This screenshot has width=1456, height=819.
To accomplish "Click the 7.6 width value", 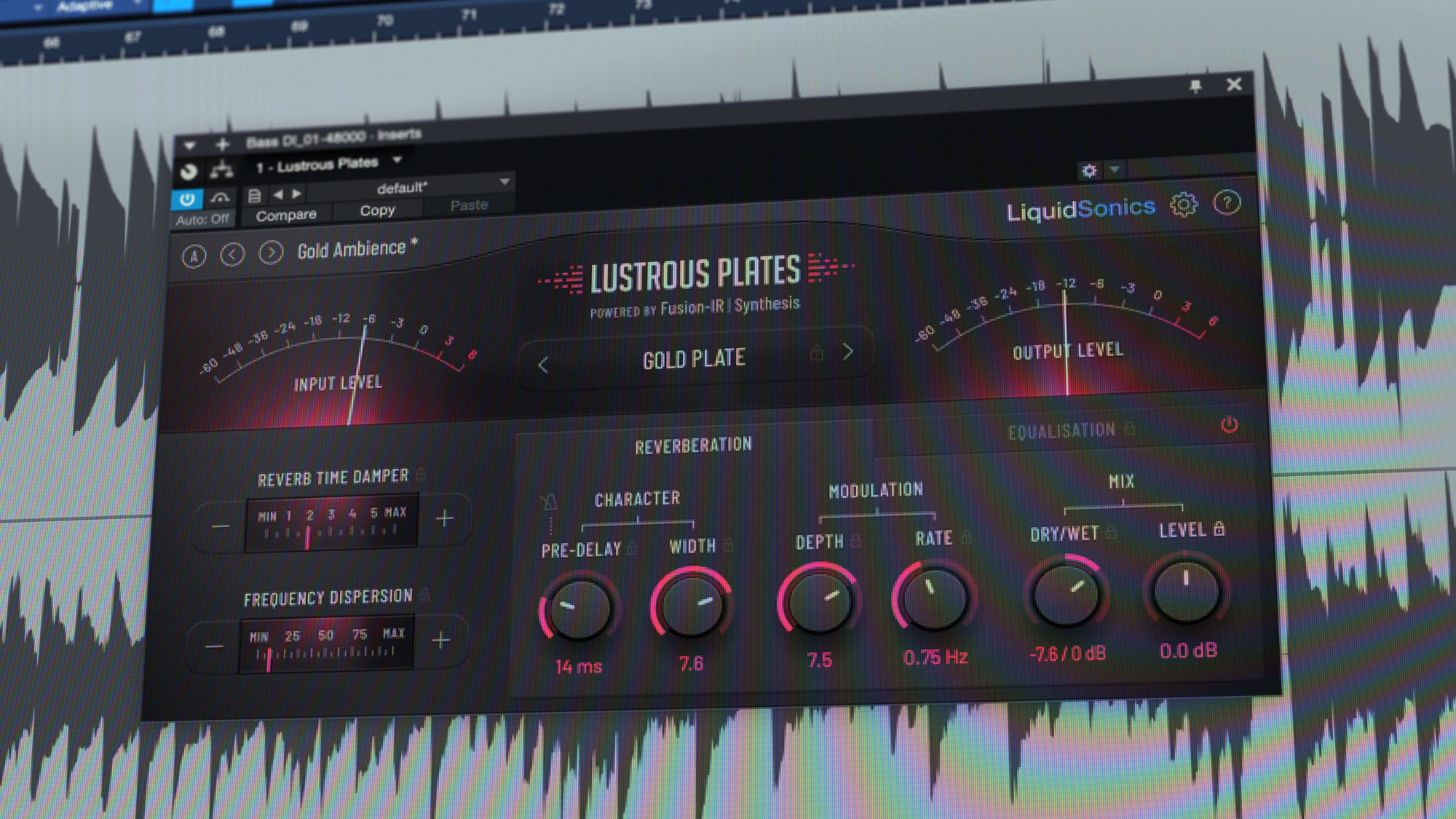I will point(691,663).
